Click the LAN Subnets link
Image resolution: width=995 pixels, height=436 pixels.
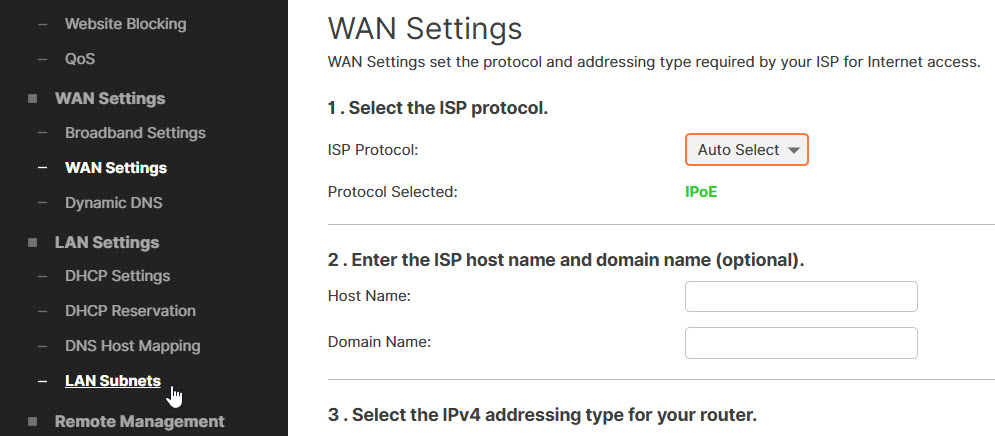[112, 381]
